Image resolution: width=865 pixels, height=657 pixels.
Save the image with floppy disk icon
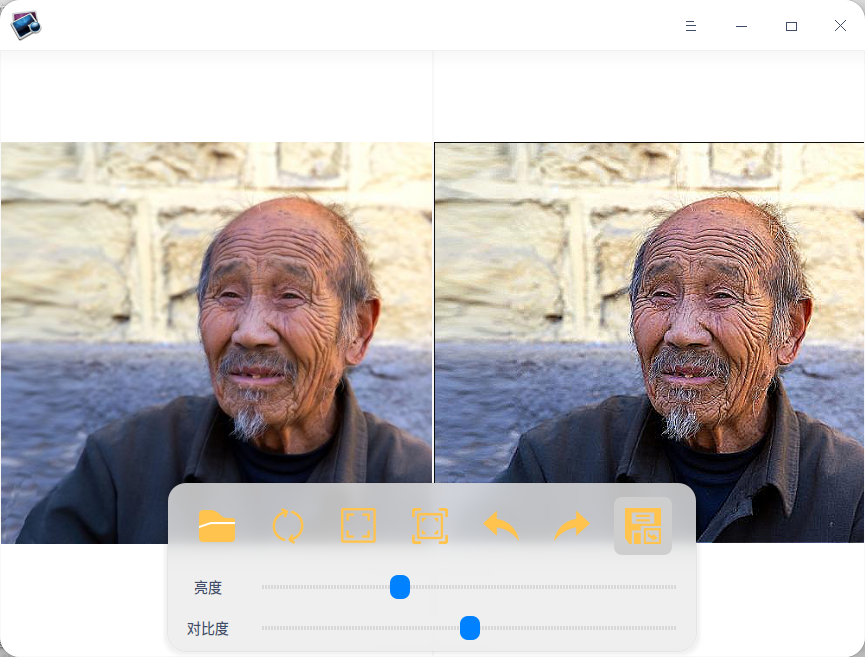pos(643,526)
